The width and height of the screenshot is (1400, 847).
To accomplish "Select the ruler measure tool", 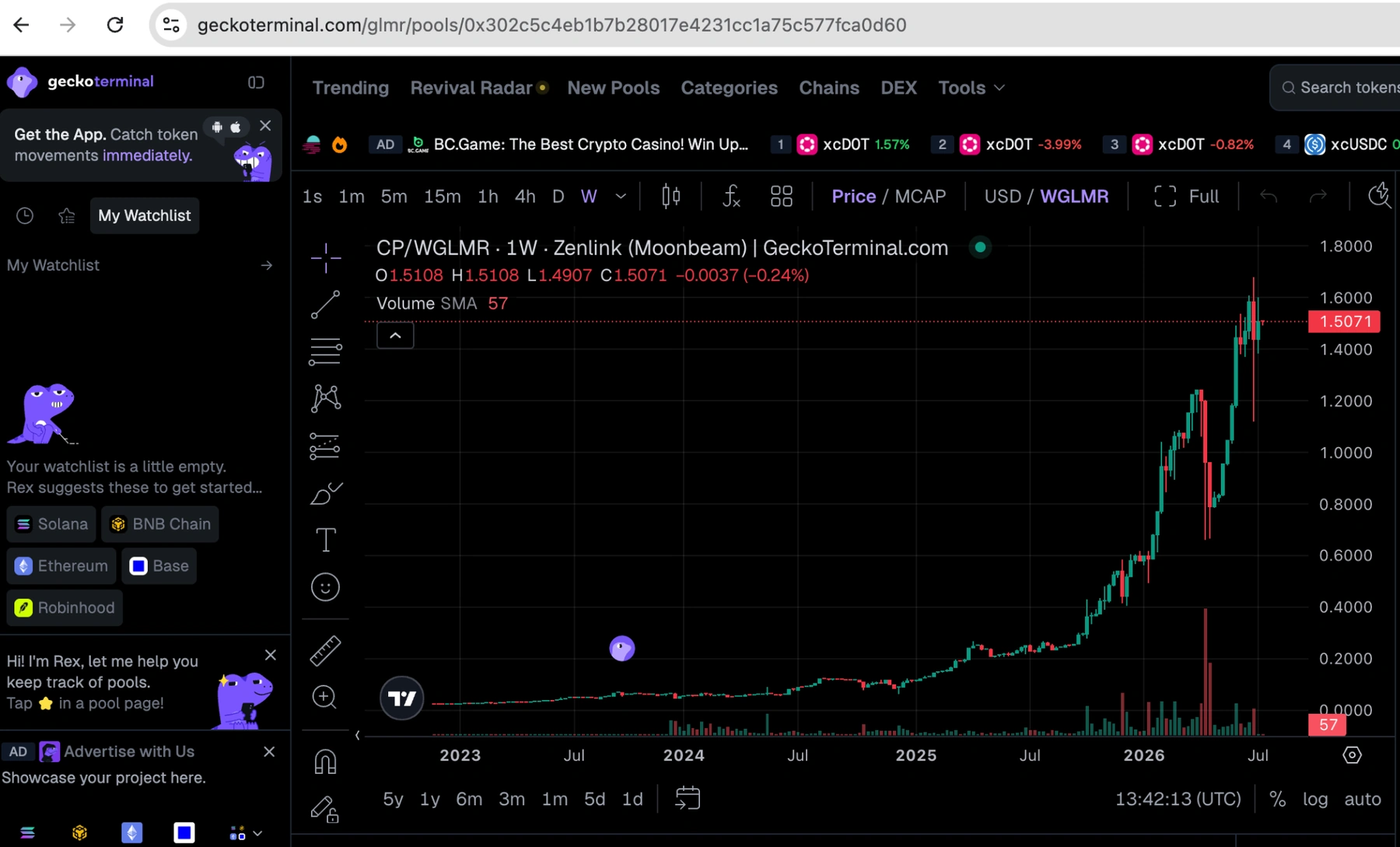I will pos(325,651).
